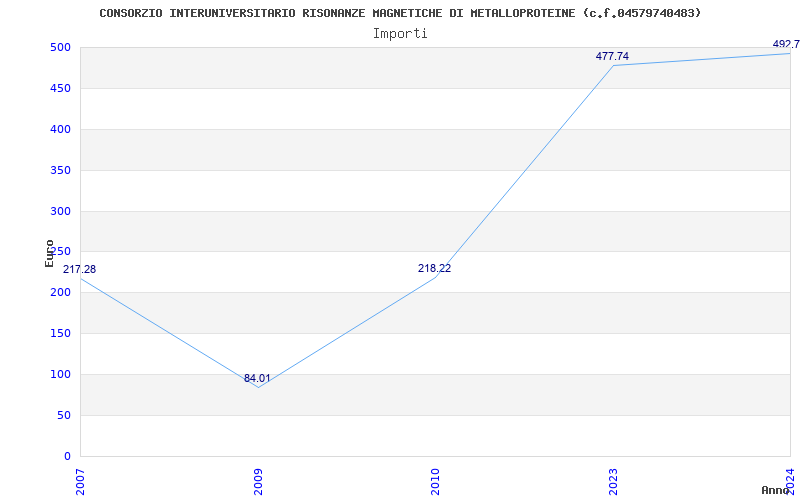The height and width of the screenshot is (500, 800).
Task: Select the 217.28 data label
Action: (x=80, y=269)
